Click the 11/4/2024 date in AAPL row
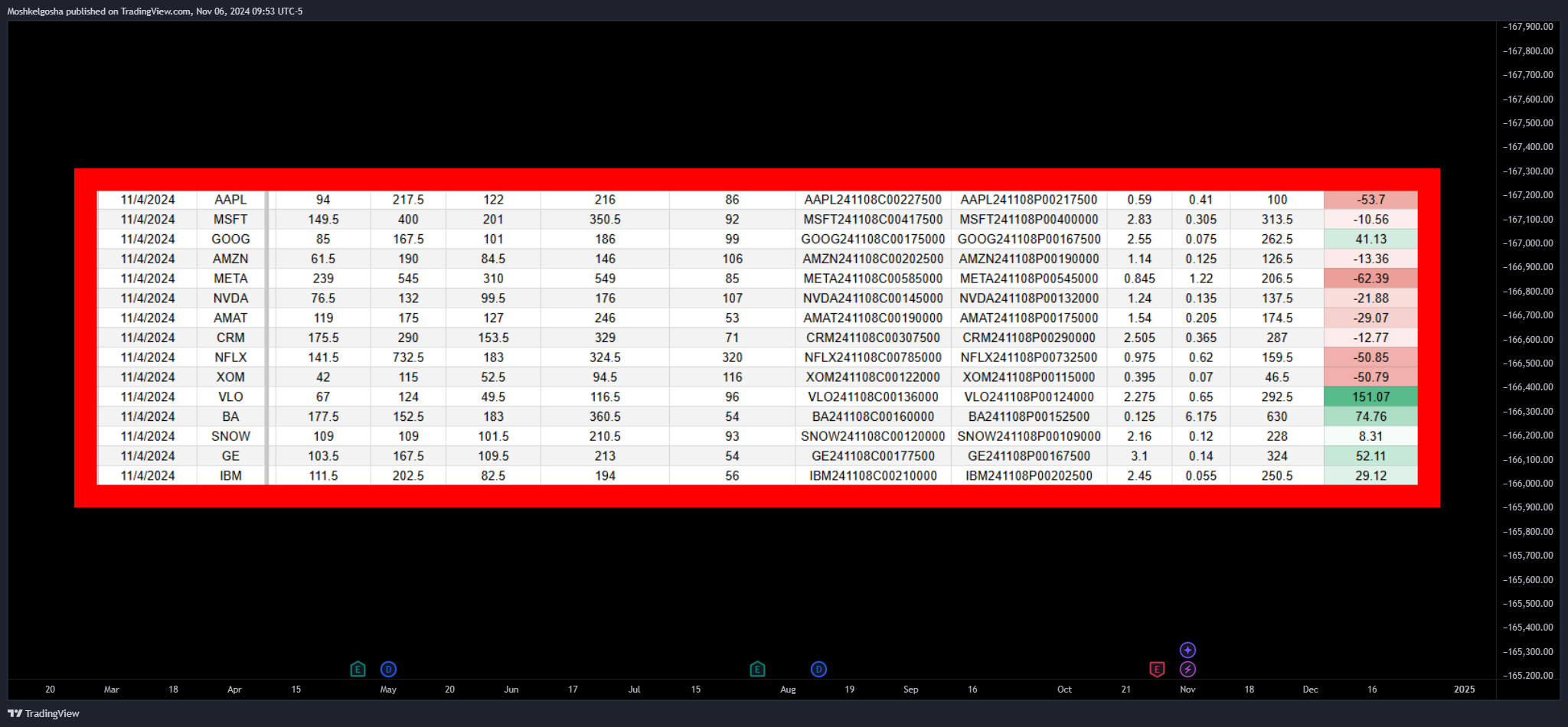1568x727 pixels. coord(148,200)
